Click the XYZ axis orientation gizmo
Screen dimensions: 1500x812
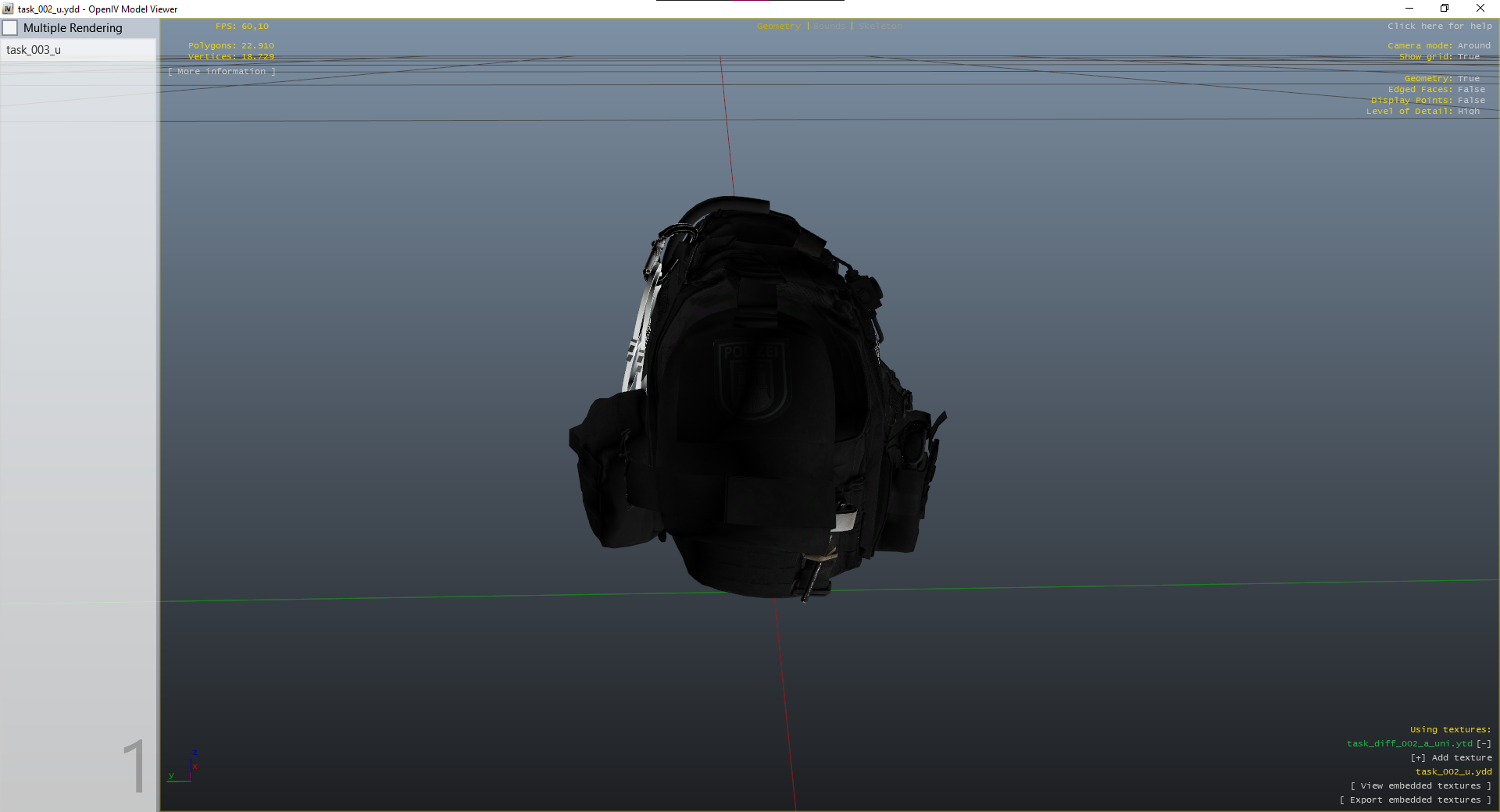pos(184,768)
